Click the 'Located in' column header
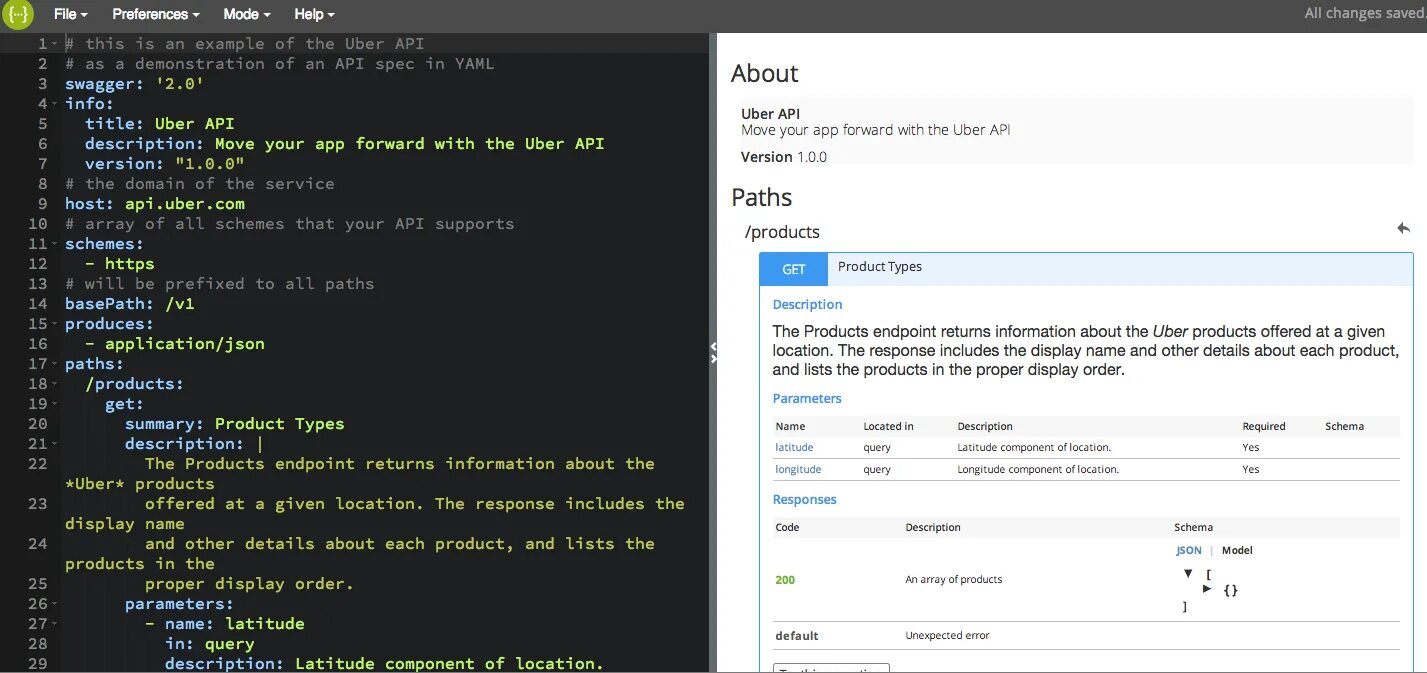This screenshot has height=673, width=1427. point(889,426)
